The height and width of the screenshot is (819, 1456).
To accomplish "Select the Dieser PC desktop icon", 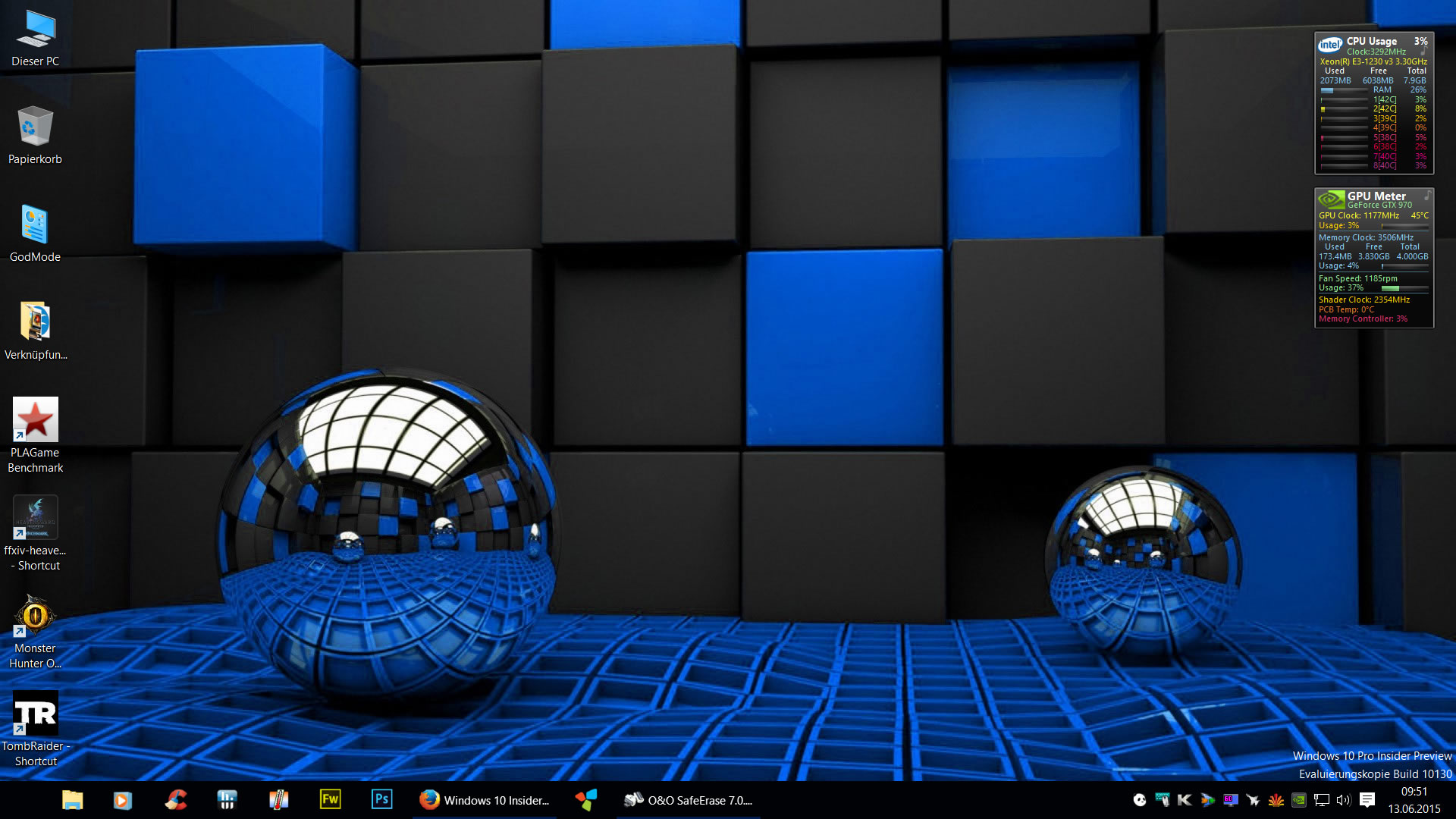I will (35, 30).
